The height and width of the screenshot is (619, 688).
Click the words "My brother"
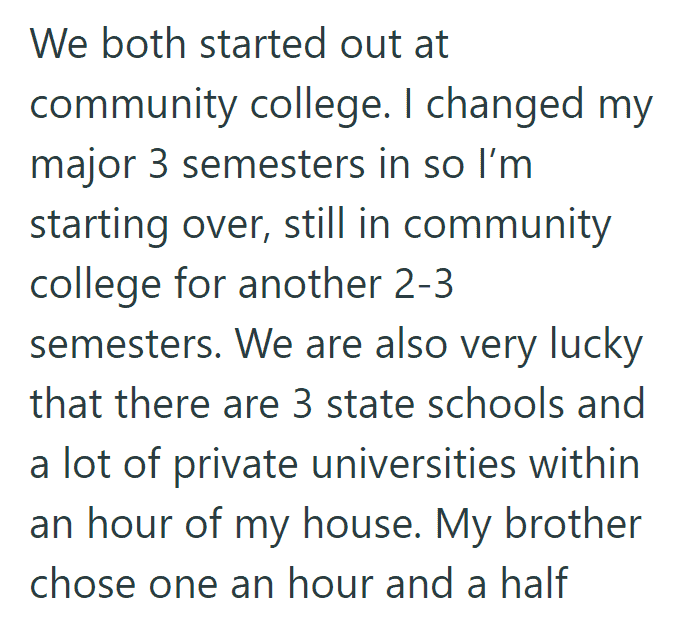tap(538, 525)
